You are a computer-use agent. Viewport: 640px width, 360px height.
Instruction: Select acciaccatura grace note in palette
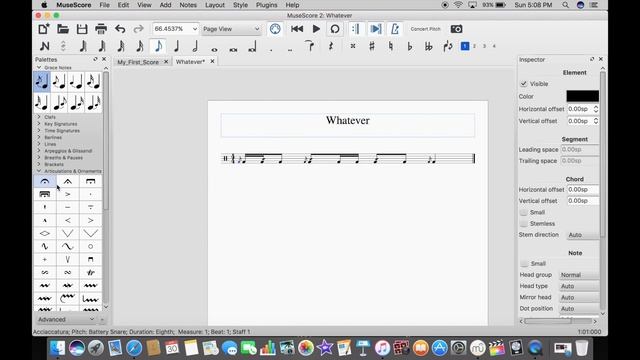point(42,82)
